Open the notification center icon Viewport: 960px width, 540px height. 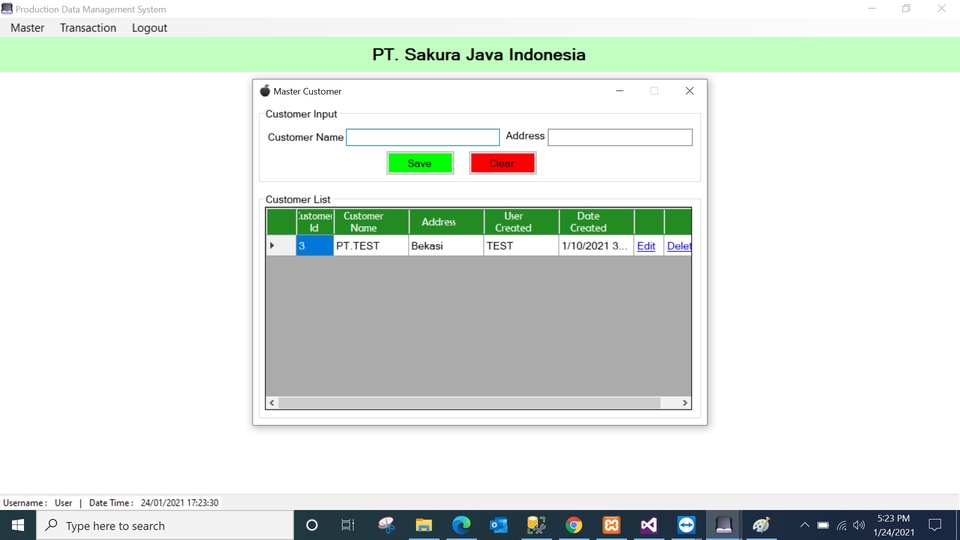coord(935,525)
